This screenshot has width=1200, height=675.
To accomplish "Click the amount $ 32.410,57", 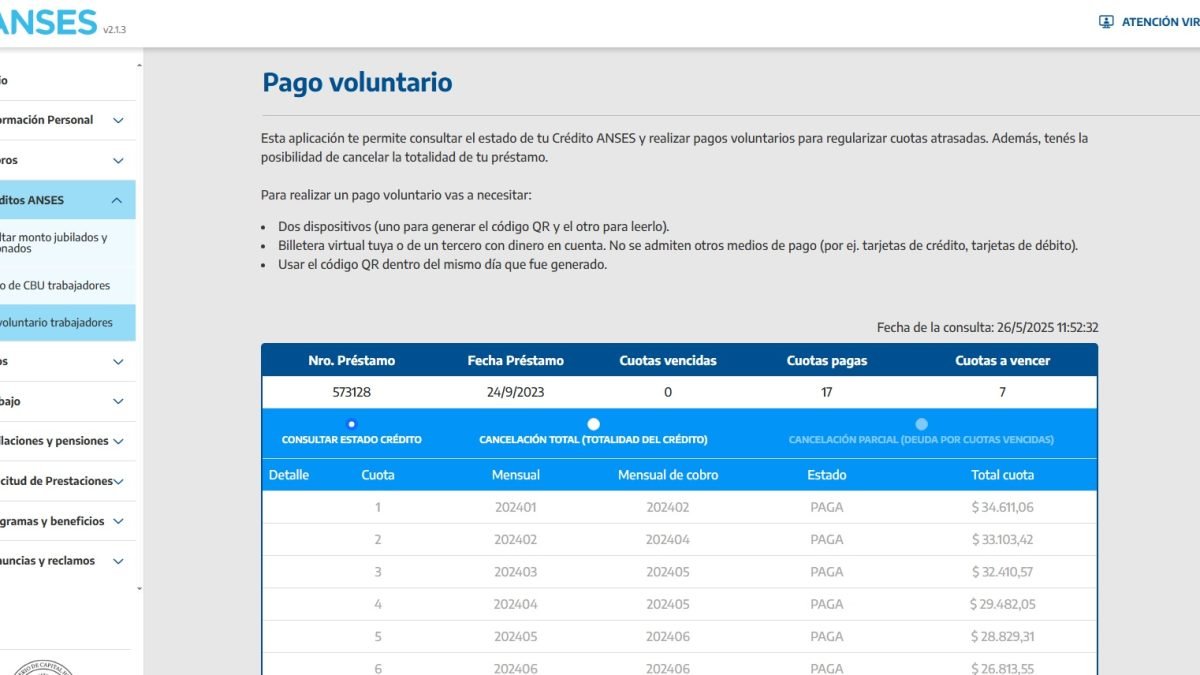I will 1003,572.
